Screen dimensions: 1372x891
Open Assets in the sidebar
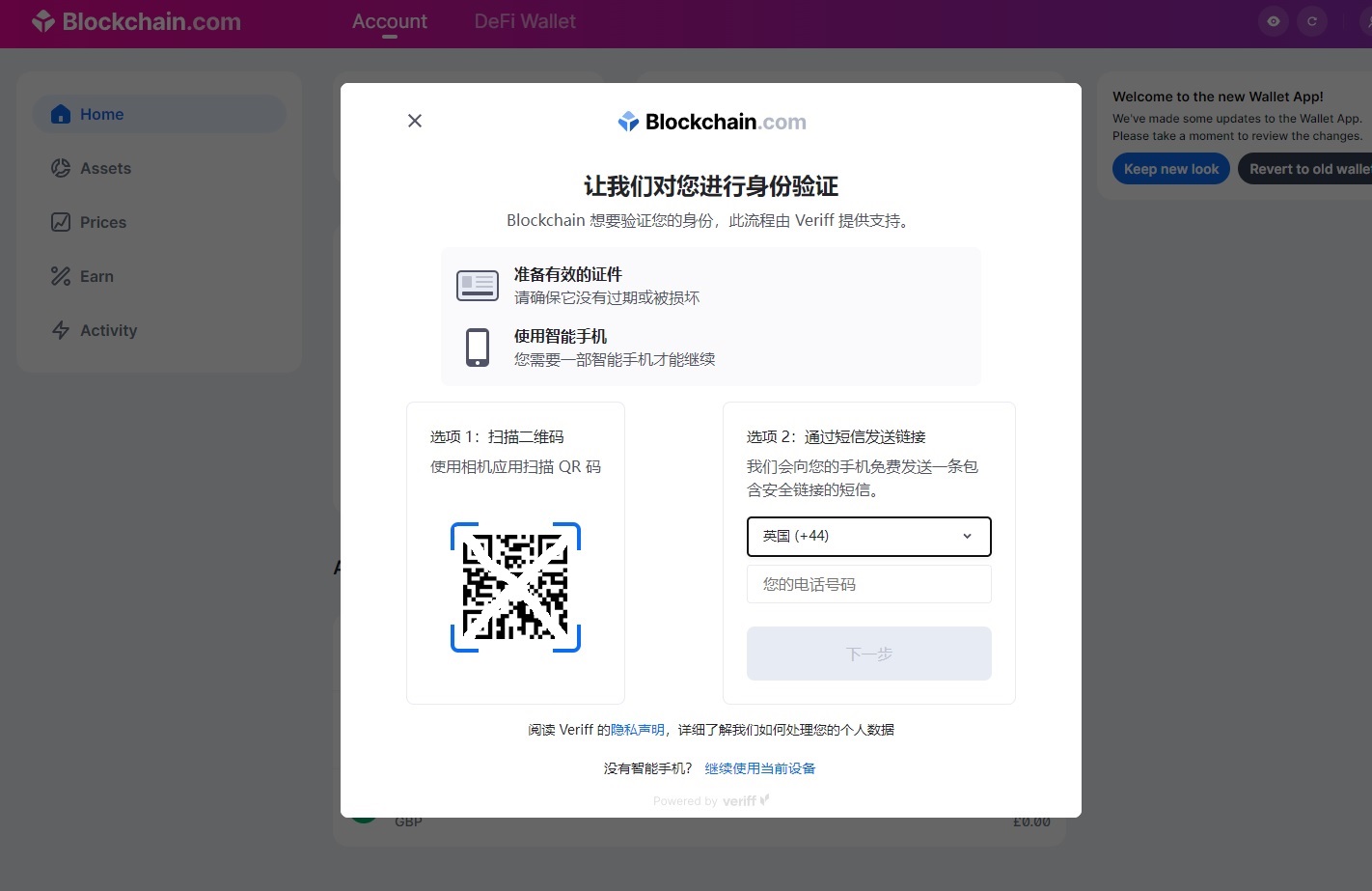(x=159, y=168)
